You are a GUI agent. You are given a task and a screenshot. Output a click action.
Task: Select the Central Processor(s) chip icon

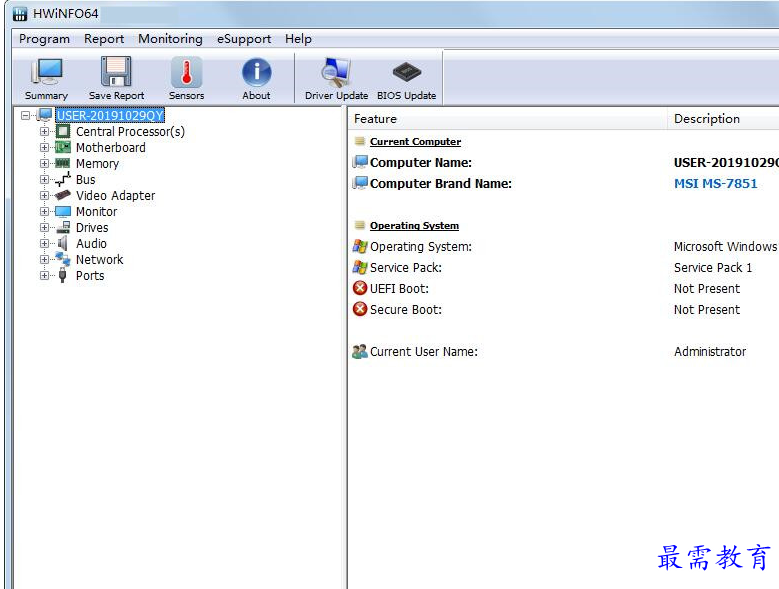pos(63,132)
